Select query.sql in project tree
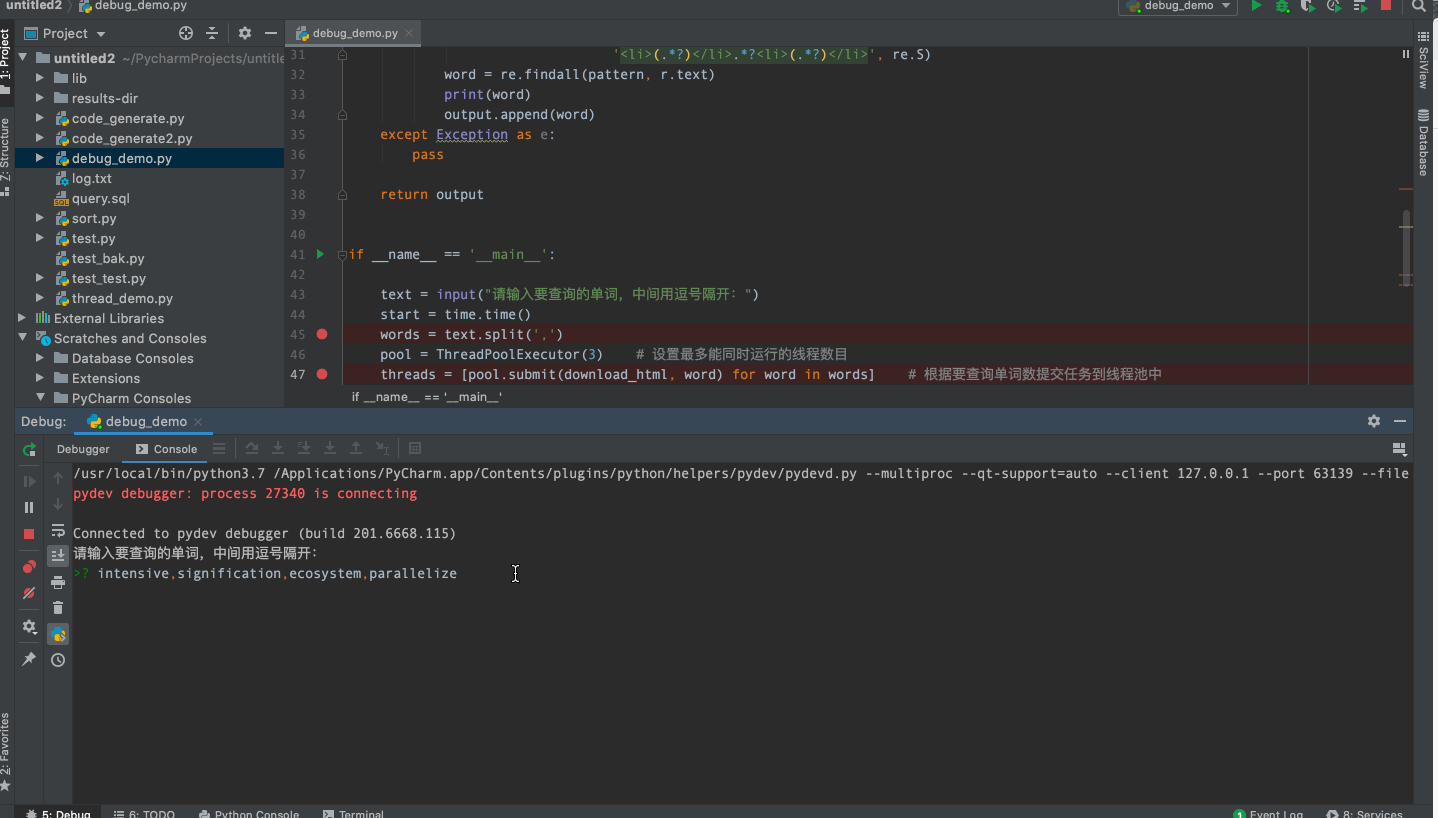 tap(100, 198)
